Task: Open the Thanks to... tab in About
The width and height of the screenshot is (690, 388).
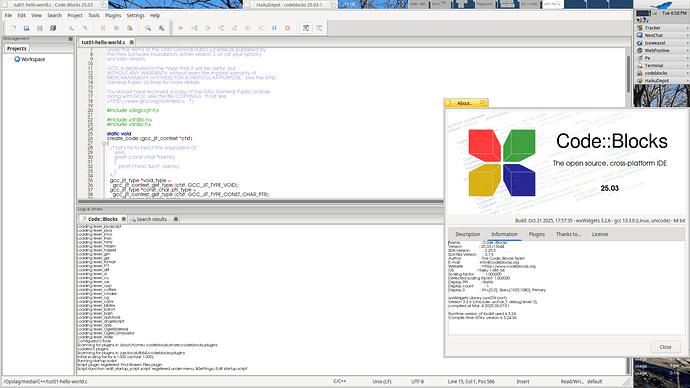Action: [x=568, y=234]
